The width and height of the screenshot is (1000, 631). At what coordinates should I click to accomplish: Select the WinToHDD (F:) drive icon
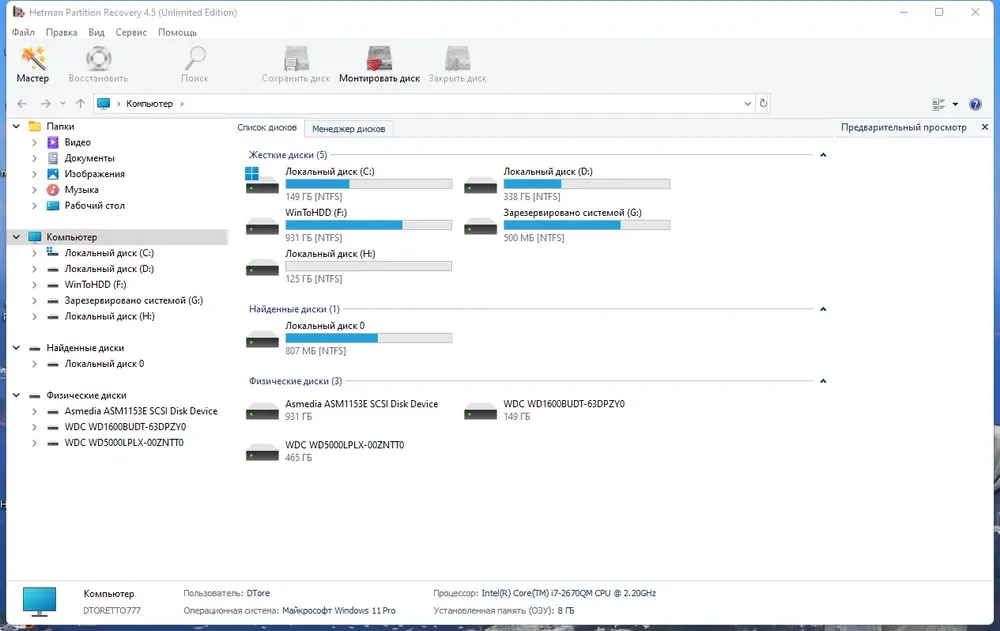tap(262, 226)
